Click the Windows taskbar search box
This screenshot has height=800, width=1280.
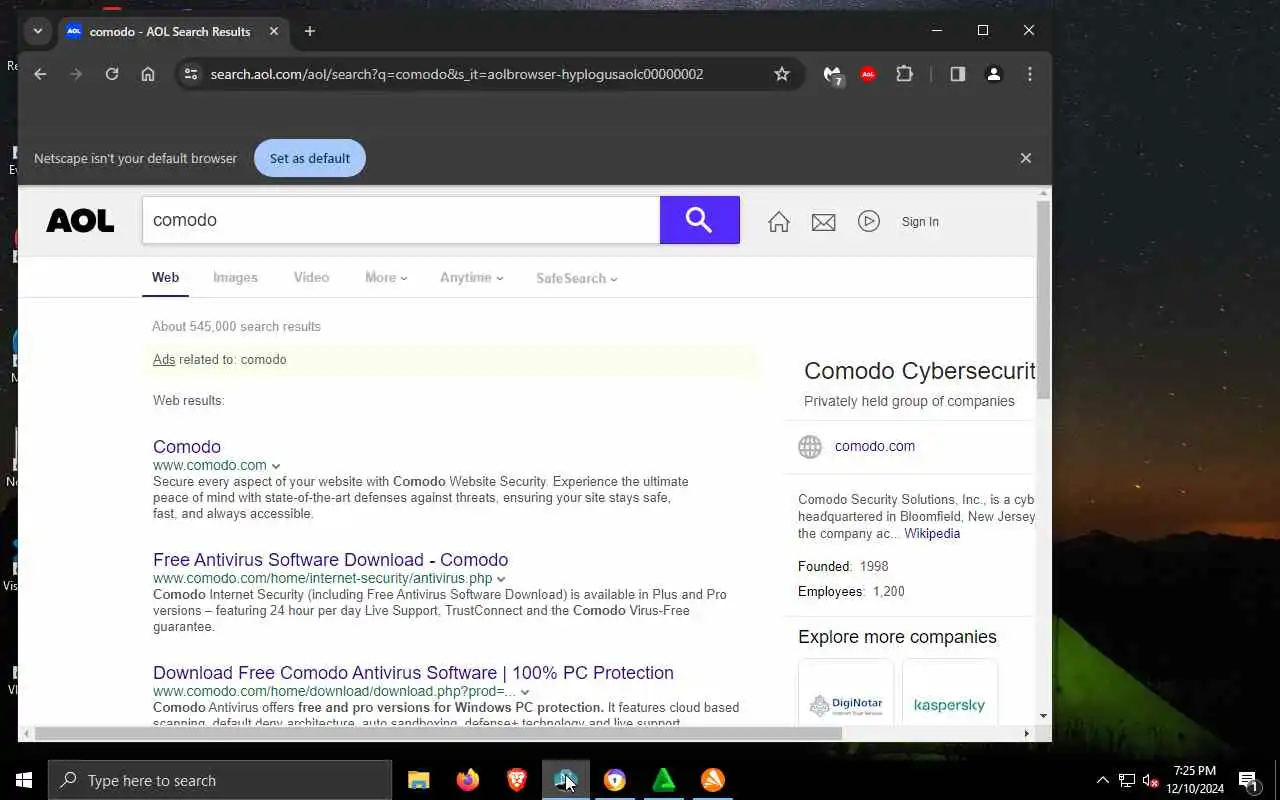tap(220, 780)
